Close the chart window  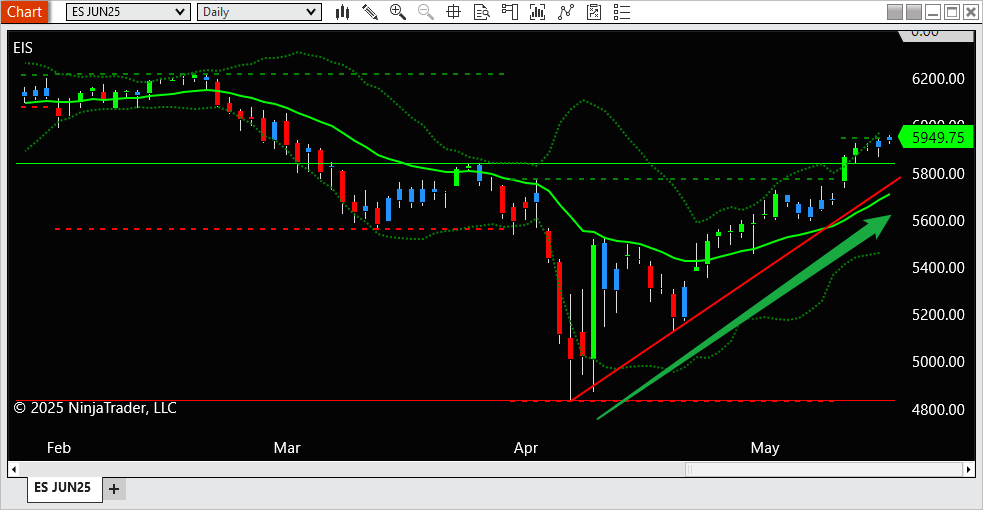(971, 12)
